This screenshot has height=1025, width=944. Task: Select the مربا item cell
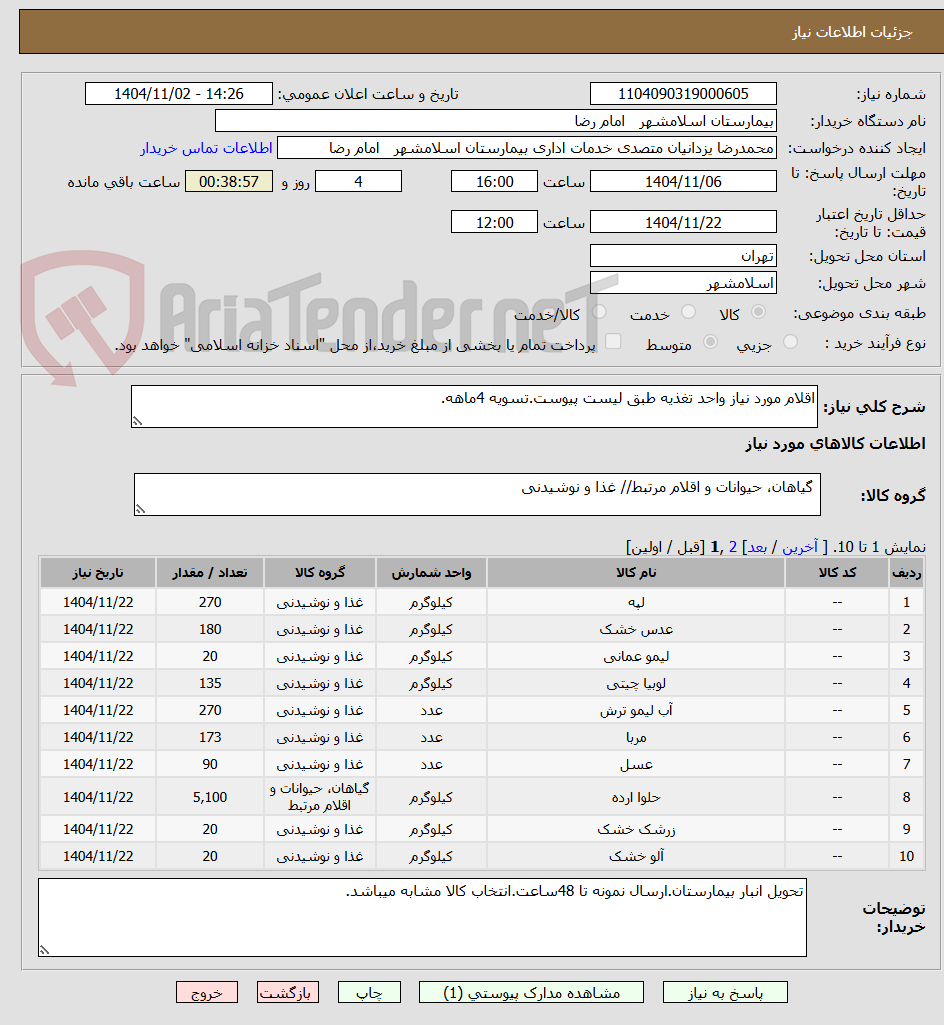(x=636, y=737)
